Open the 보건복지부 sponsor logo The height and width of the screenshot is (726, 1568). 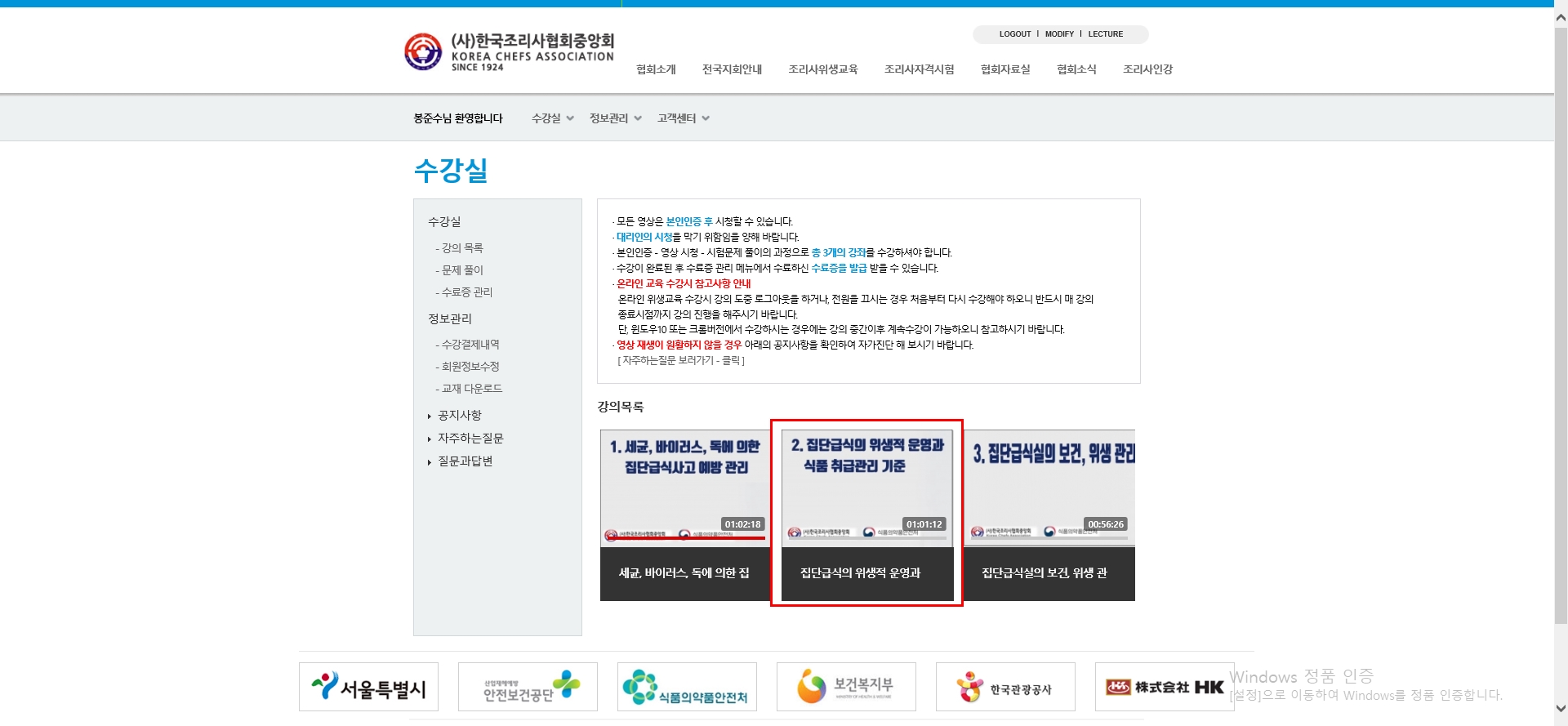click(846, 687)
